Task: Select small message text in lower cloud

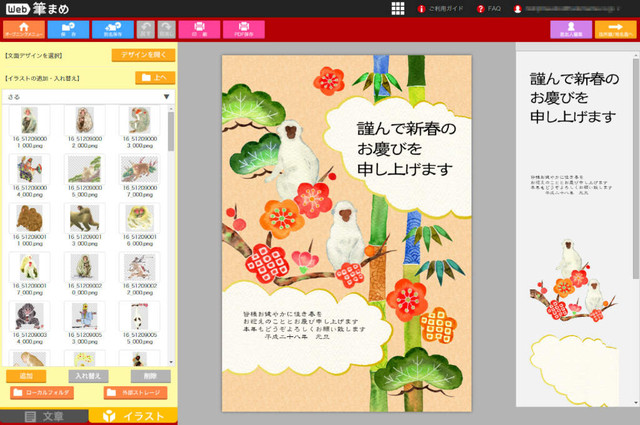Action: (x=304, y=325)
